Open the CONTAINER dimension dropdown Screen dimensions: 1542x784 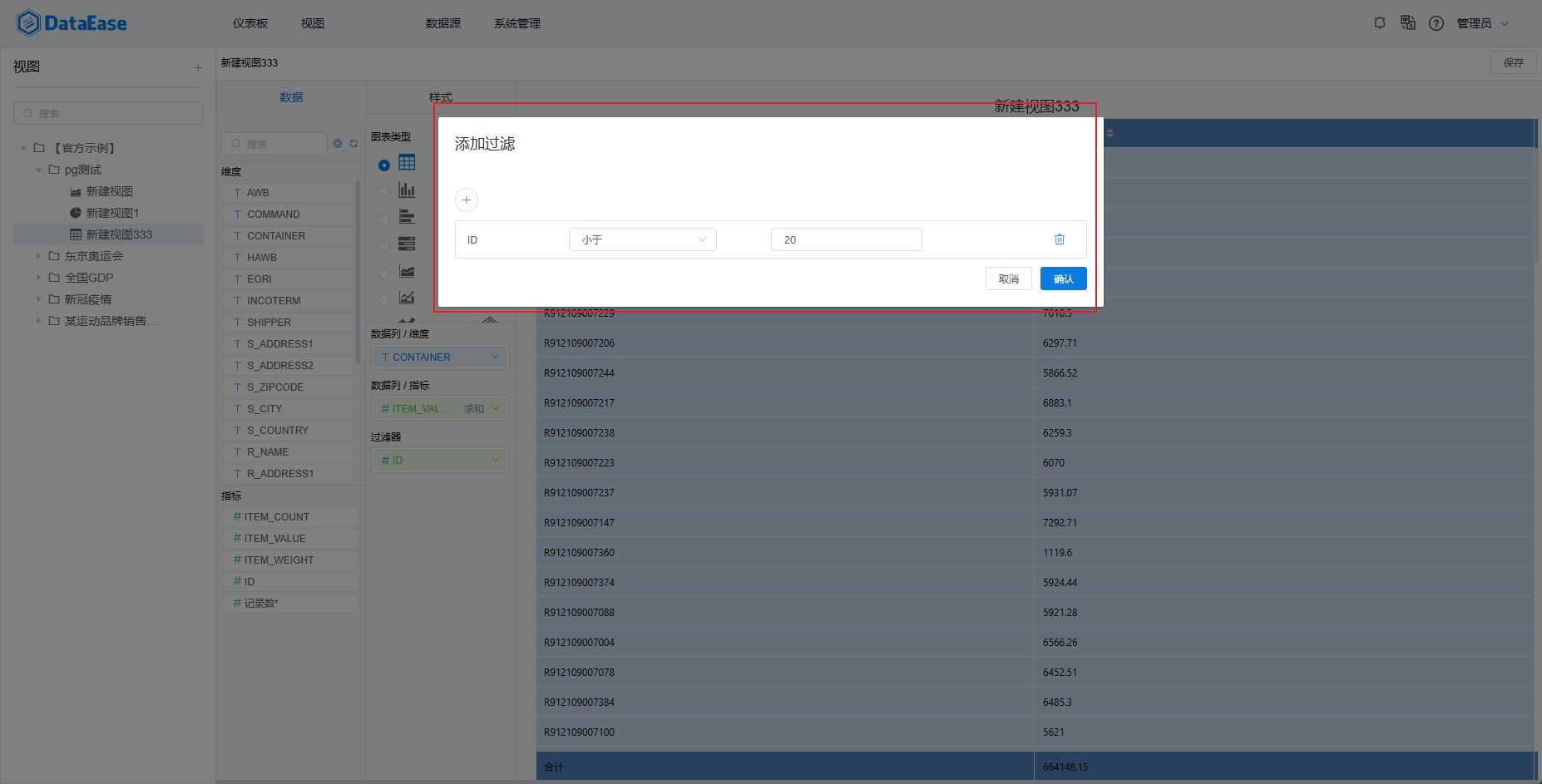click(x=439, y=356)
